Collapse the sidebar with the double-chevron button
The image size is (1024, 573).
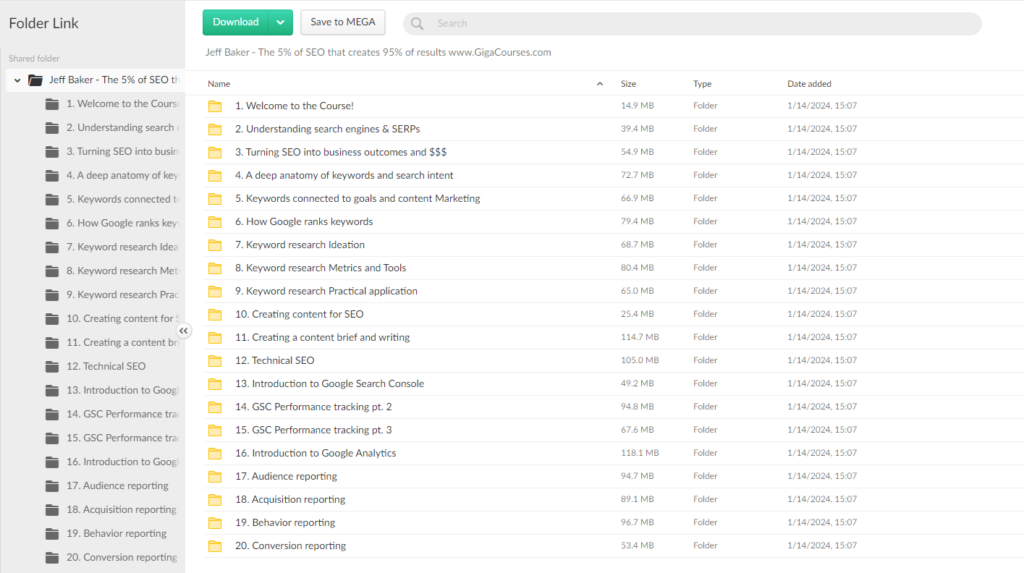[x=184, y=331]
